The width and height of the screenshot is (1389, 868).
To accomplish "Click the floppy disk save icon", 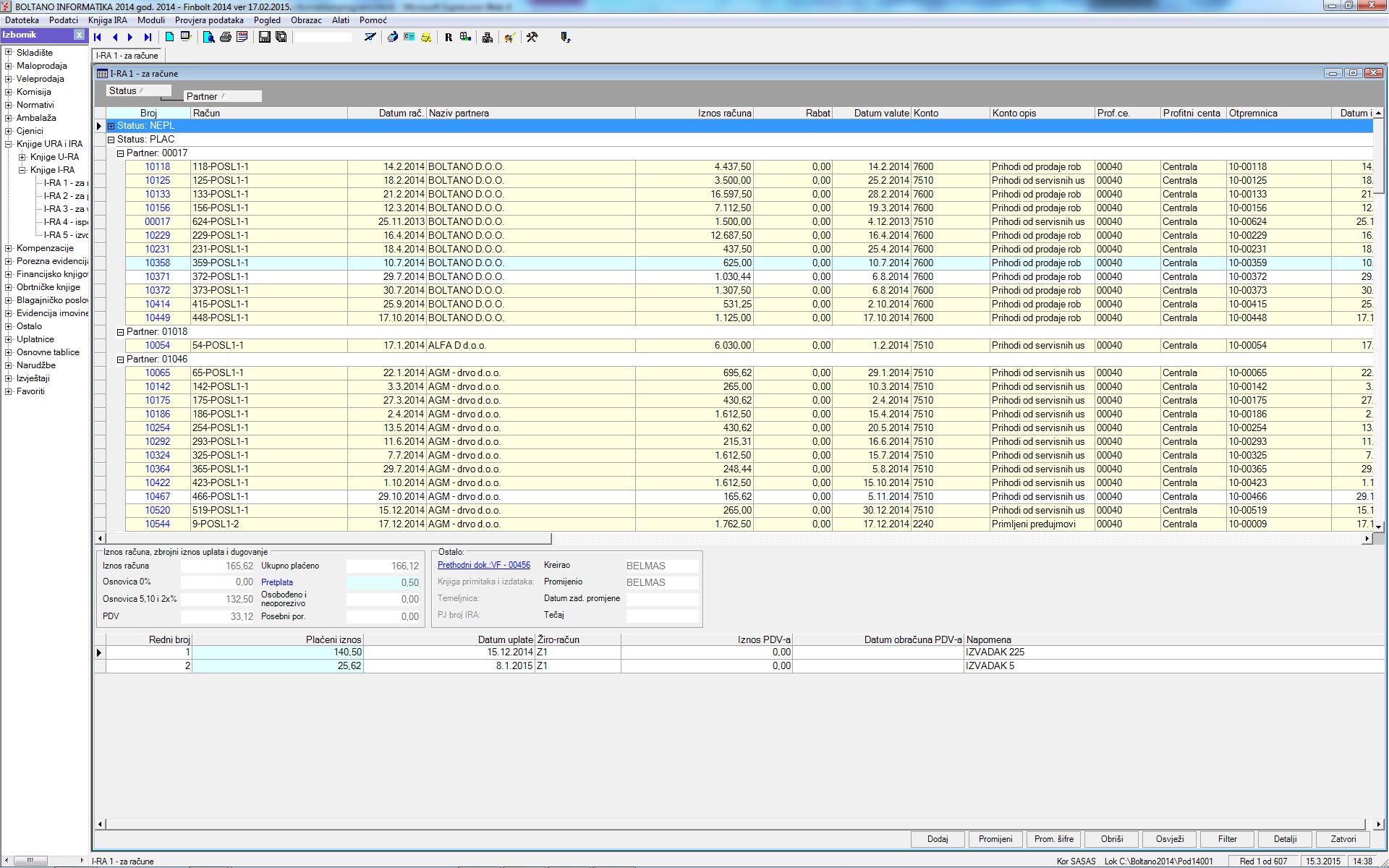I will pyautogui.click(x=264, y=38).
